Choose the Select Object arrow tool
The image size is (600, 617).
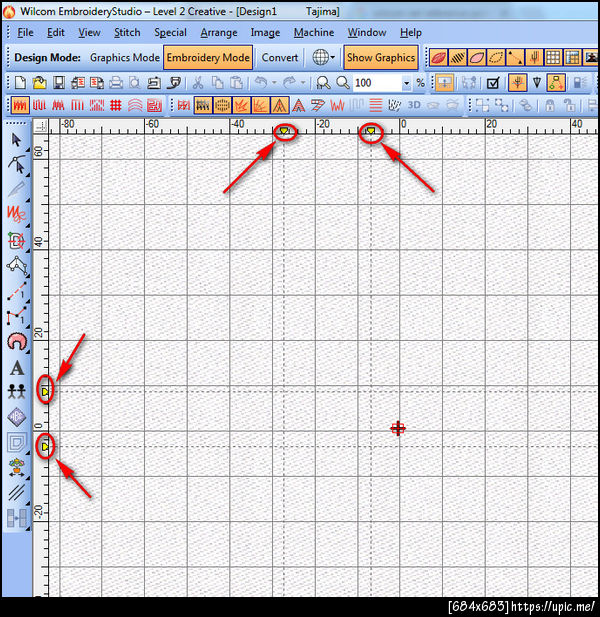[x=17, y=140]
